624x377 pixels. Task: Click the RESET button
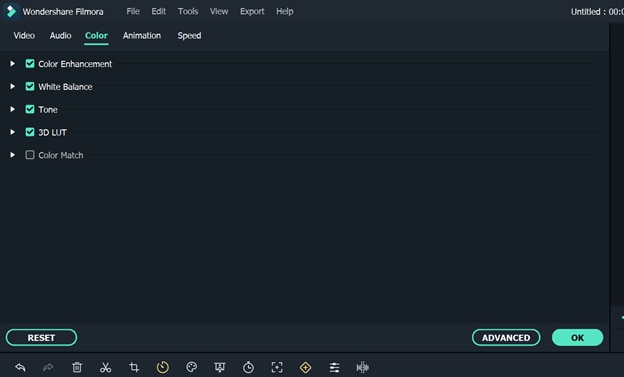click(x=41, y=338)
